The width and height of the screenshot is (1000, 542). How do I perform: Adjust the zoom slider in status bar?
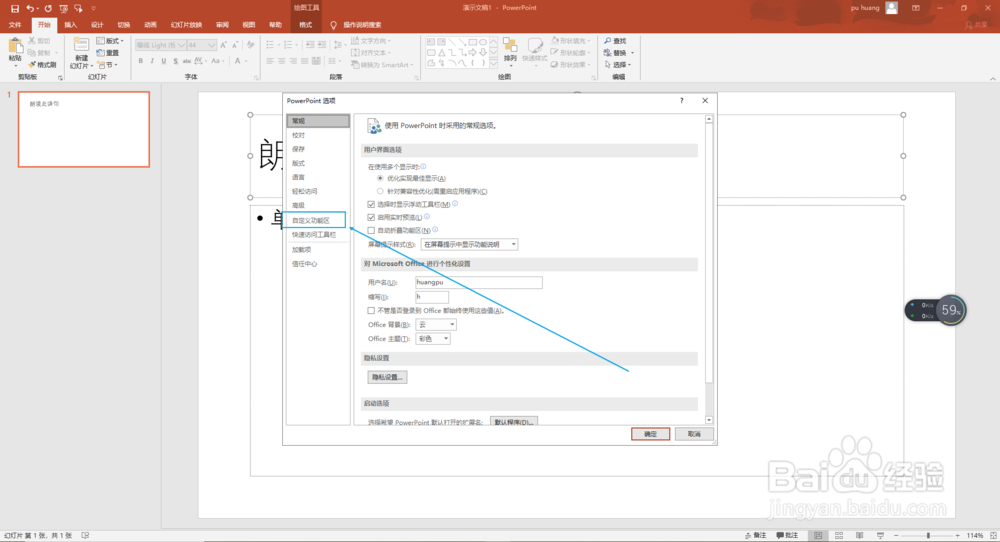pos(929,536)
